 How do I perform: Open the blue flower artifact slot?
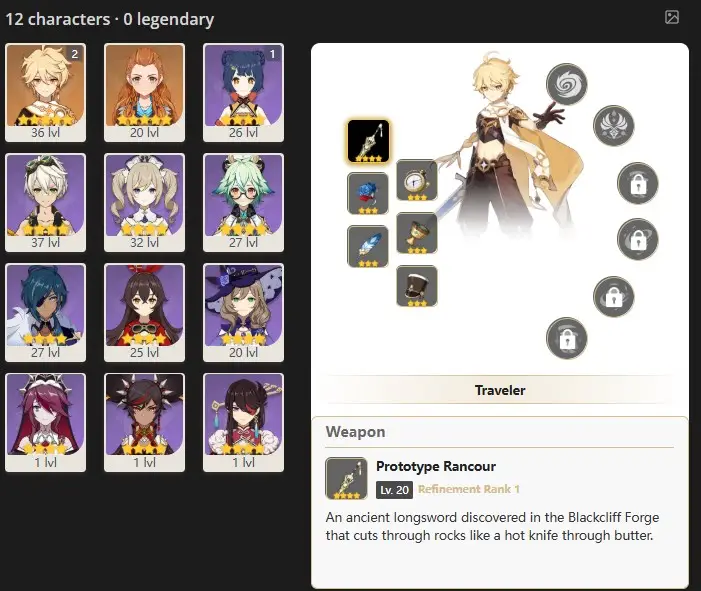[x=367, y=193]
